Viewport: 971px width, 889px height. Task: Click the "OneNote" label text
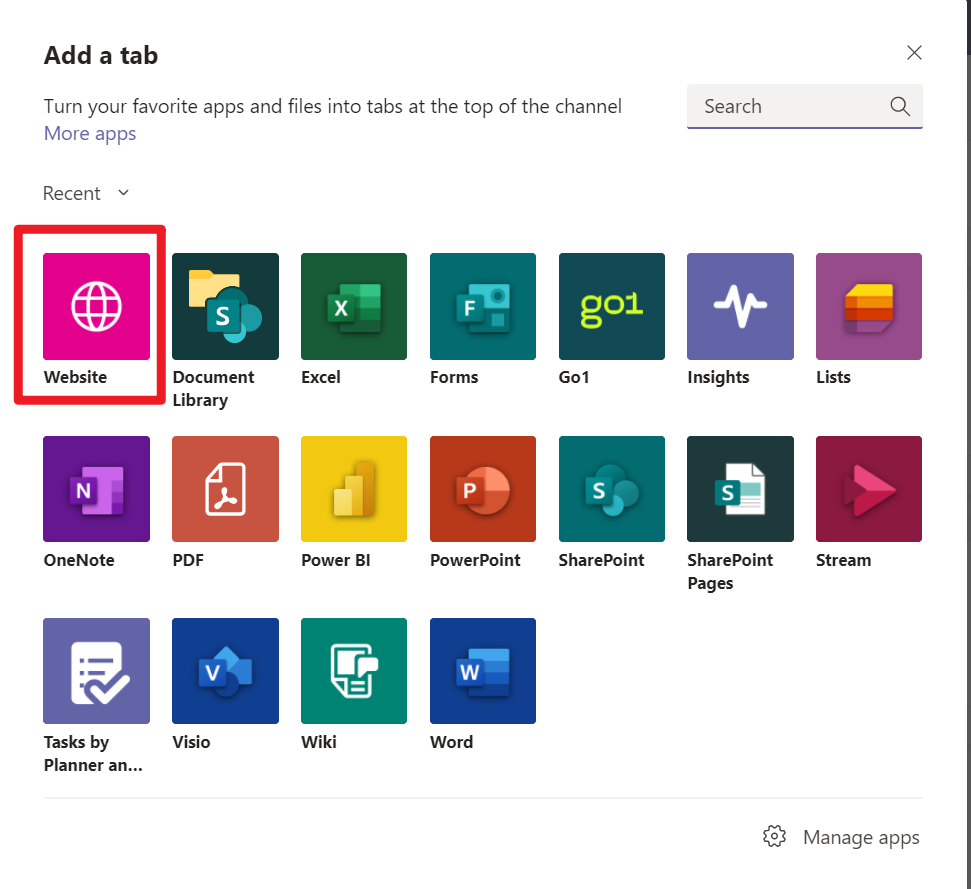click(x=79, y=560)
